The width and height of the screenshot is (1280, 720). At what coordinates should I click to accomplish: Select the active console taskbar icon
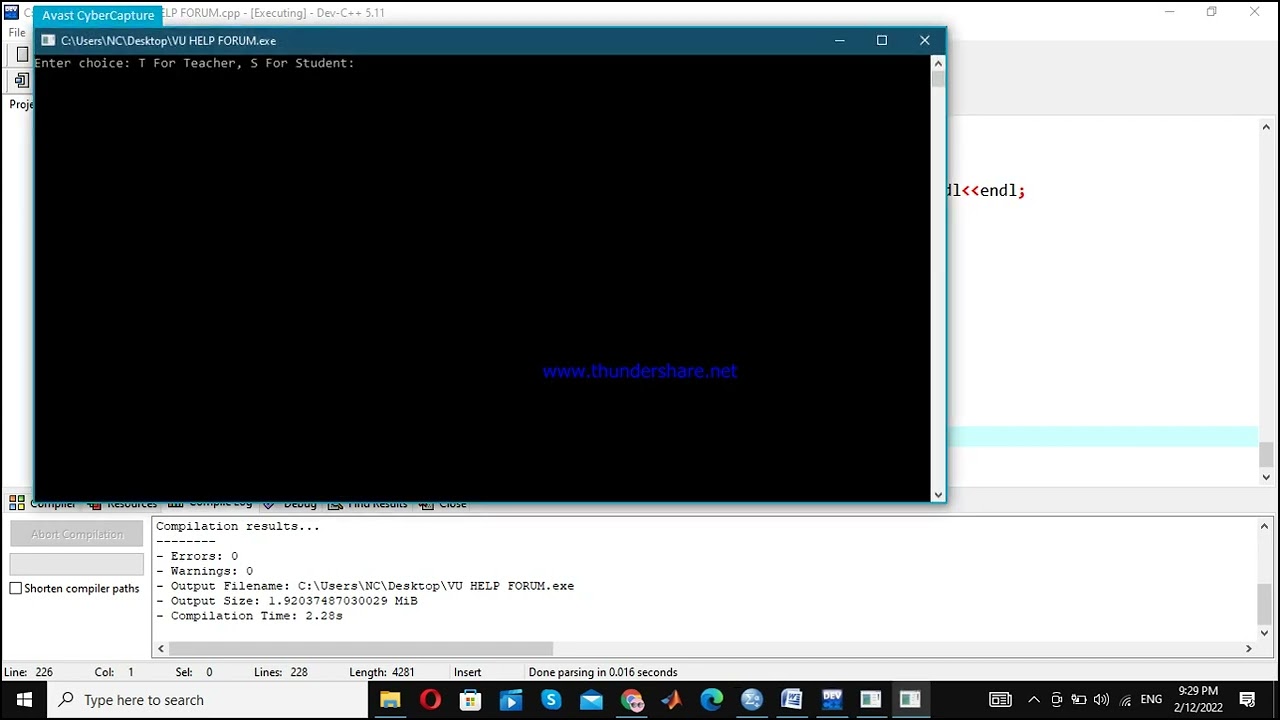point(910,700)
